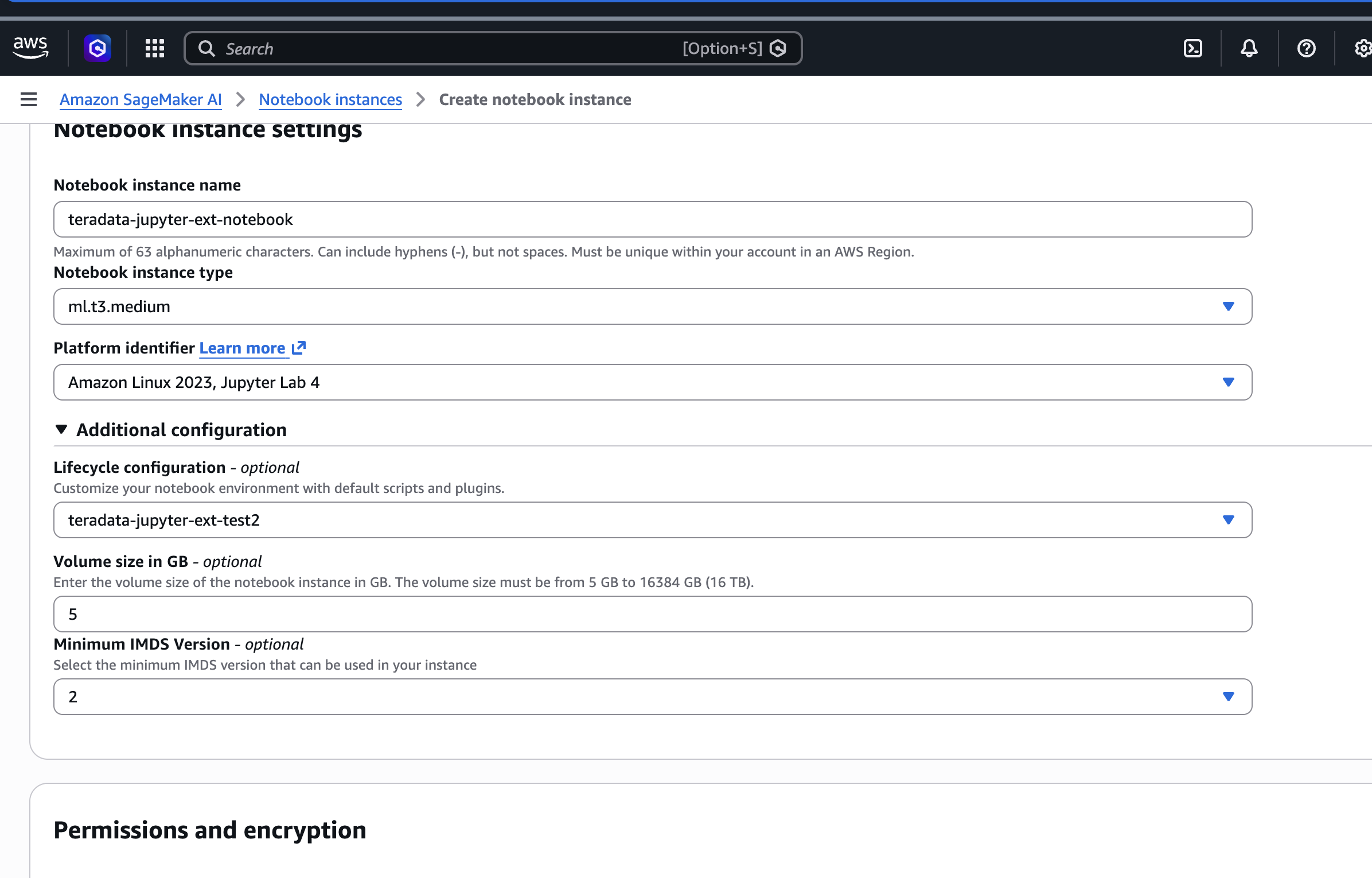Screen dimensions: 1372x878
Task: Click the search magnifier icon
Action: coord(206,49)
